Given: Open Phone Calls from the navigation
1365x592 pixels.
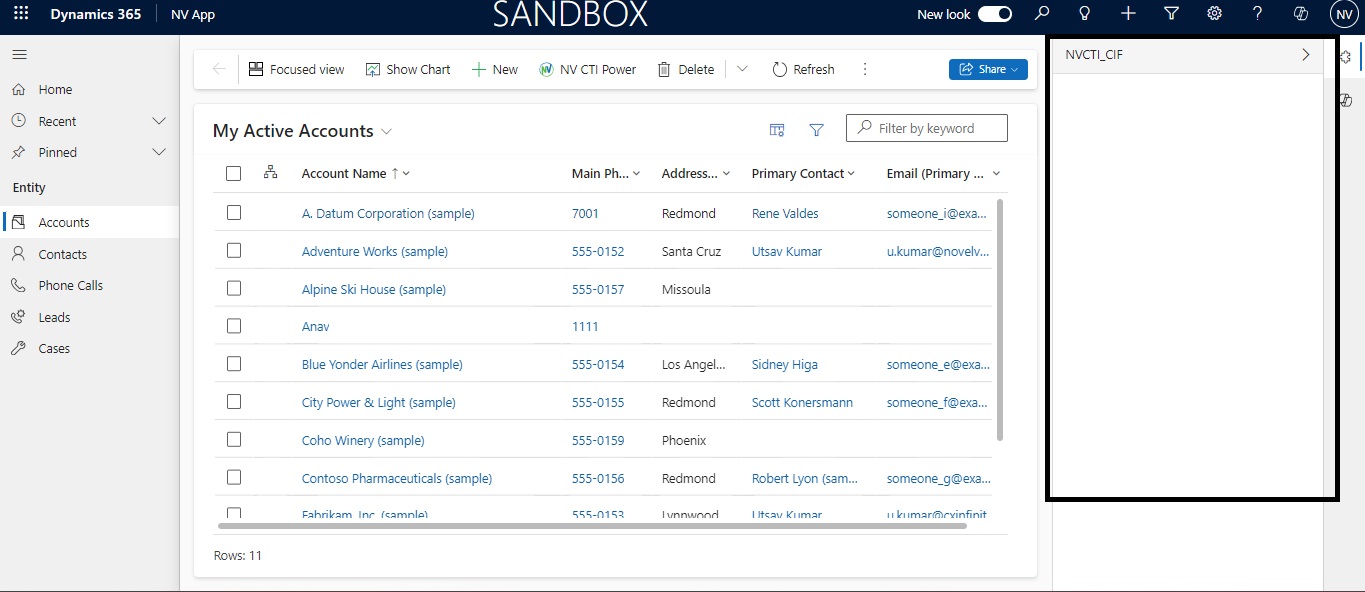Looking at the screenshot, I should point(70,285).
